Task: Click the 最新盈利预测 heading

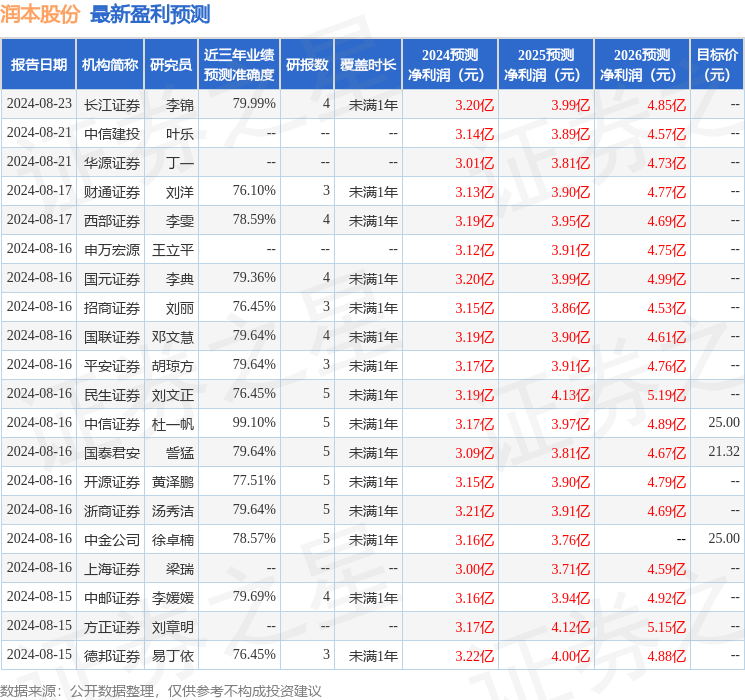Action: (150, 14)
